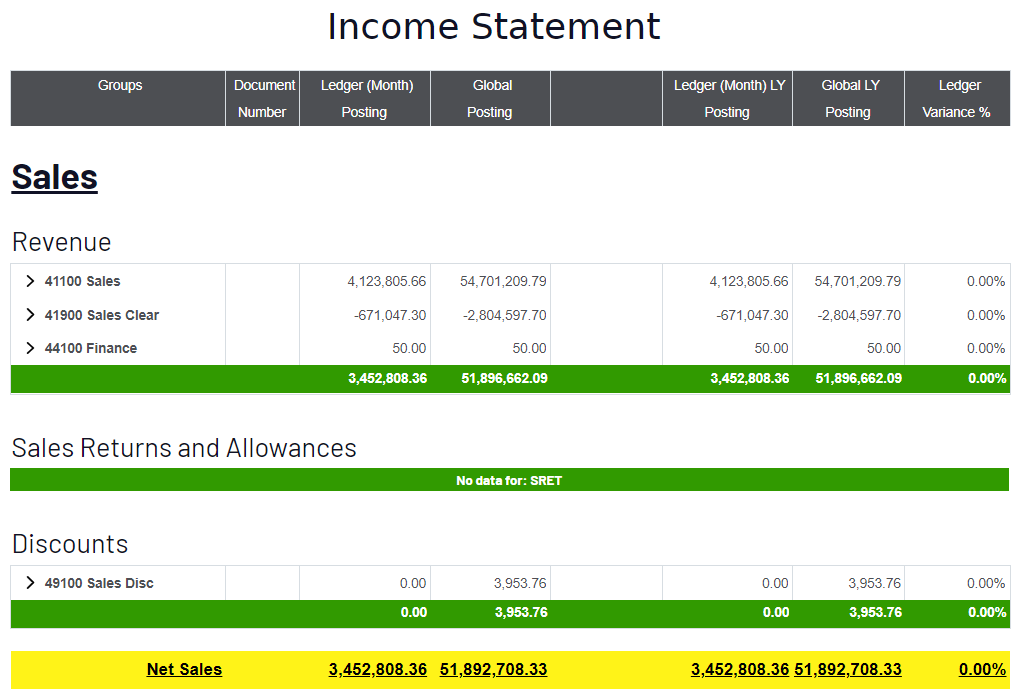Click the Revenue section heading

pos(62,242)
